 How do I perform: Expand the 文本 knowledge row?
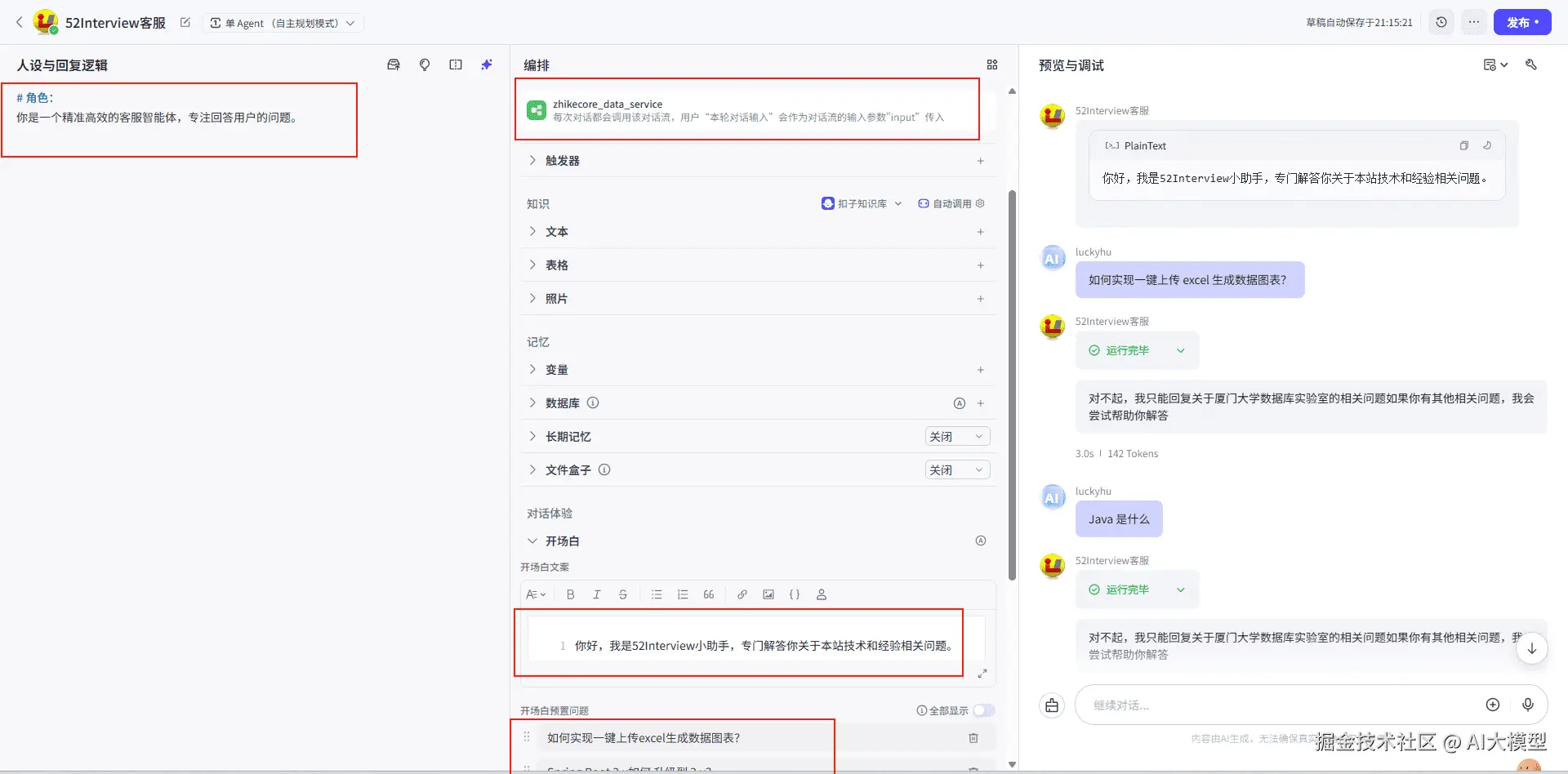pos(532,232)
